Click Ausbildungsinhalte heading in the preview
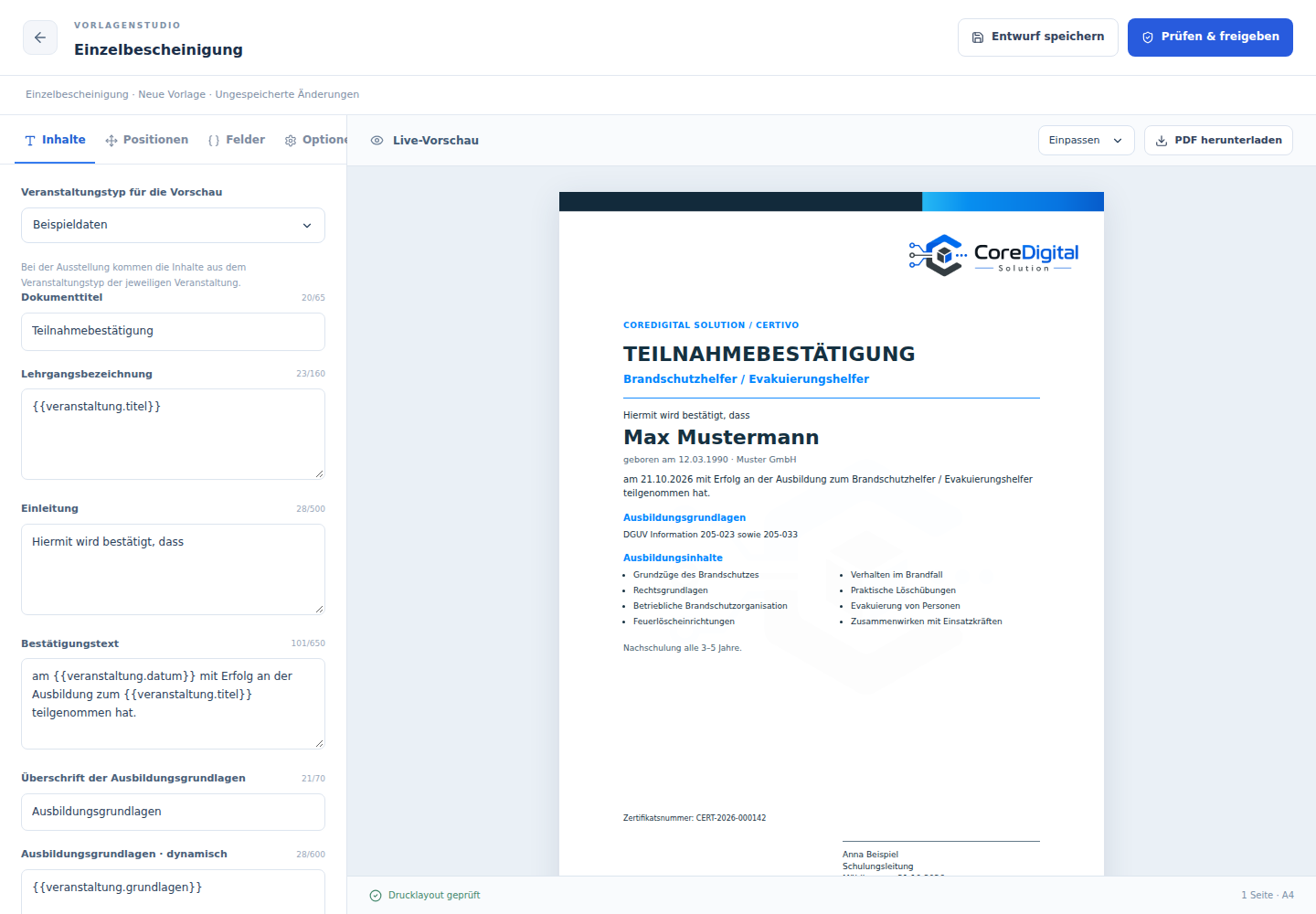 [673, 558]
